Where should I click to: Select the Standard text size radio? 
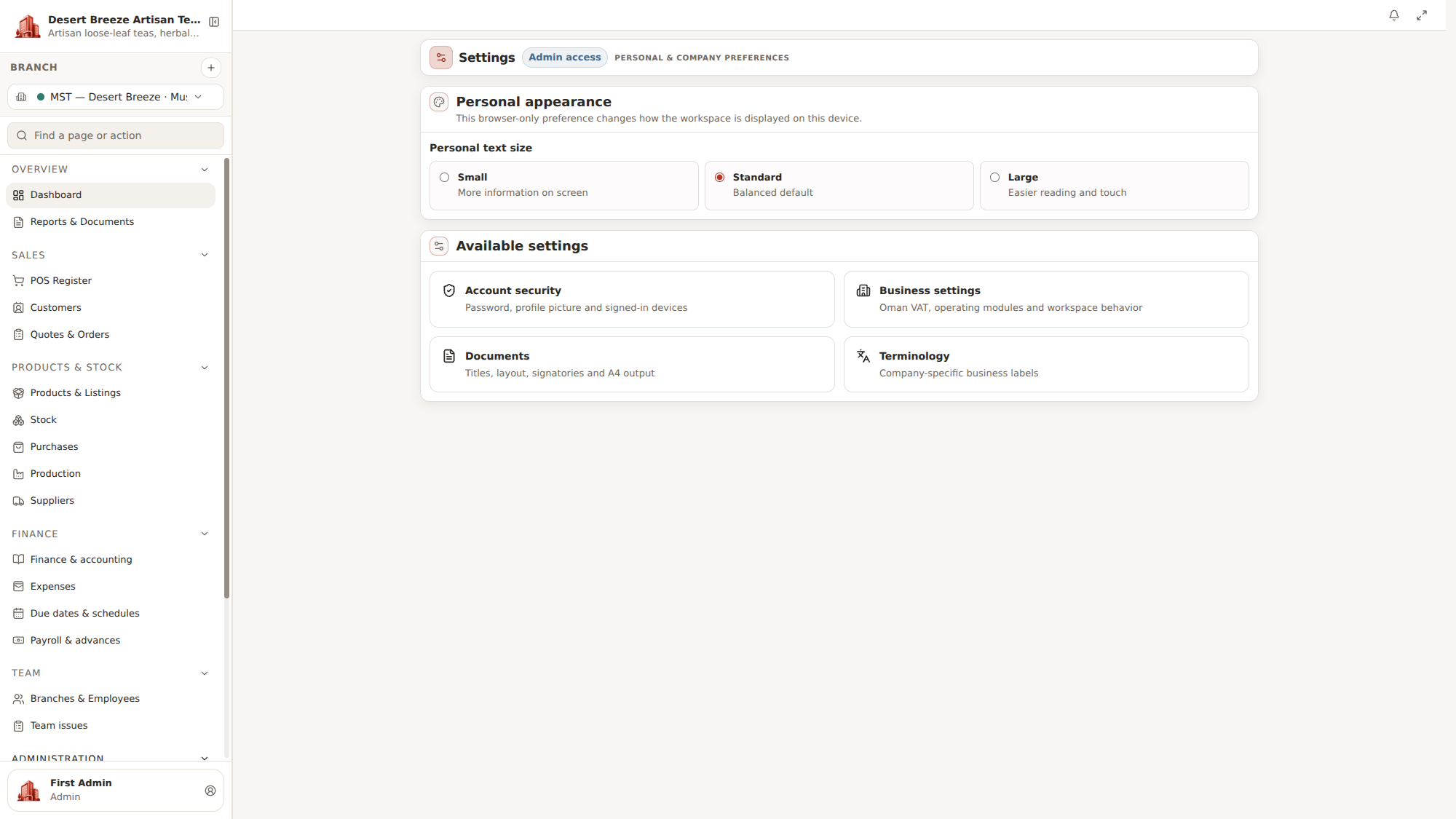click(x=719, y=177)
